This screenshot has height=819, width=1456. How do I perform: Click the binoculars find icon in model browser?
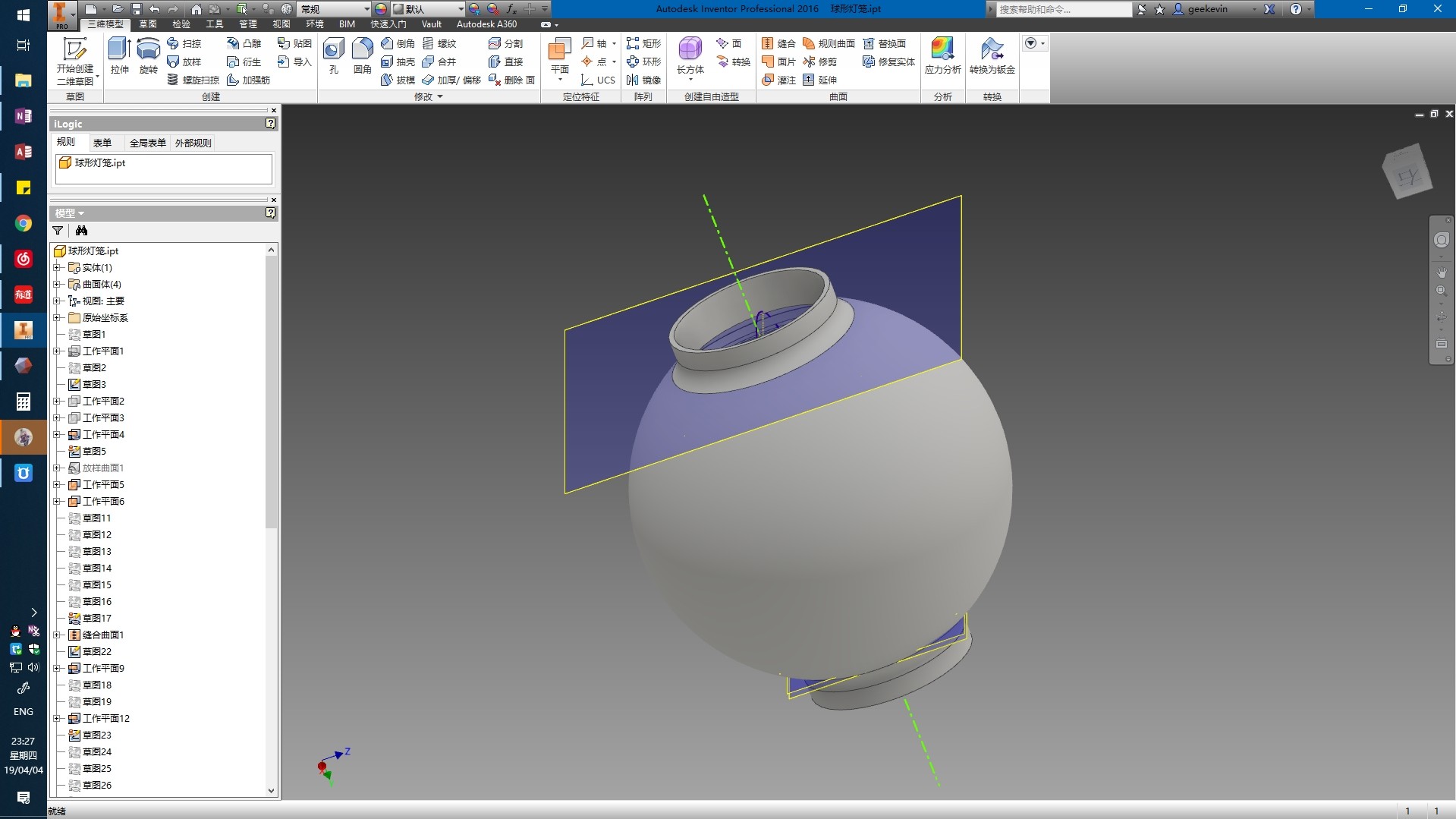(x=81, y=231)
